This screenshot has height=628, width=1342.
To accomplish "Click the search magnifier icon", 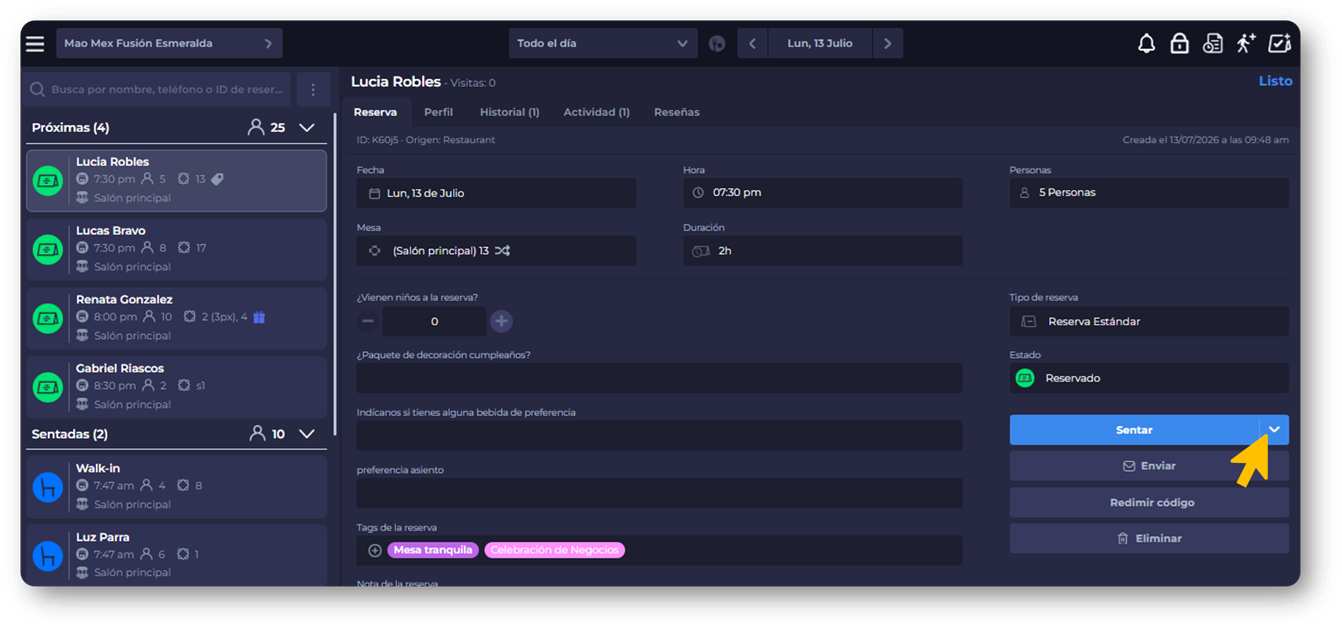I will point(38,90).
